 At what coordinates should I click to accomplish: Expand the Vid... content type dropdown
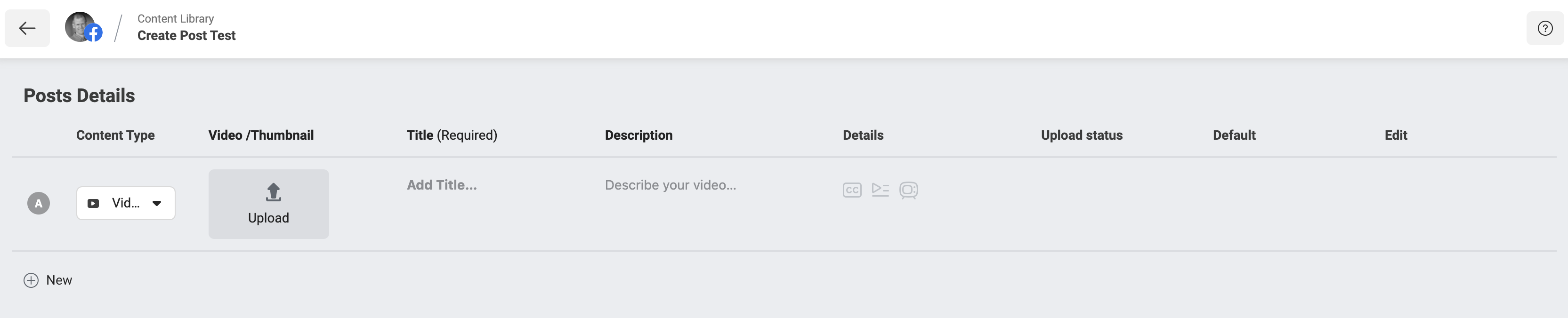tap(126, 203)
